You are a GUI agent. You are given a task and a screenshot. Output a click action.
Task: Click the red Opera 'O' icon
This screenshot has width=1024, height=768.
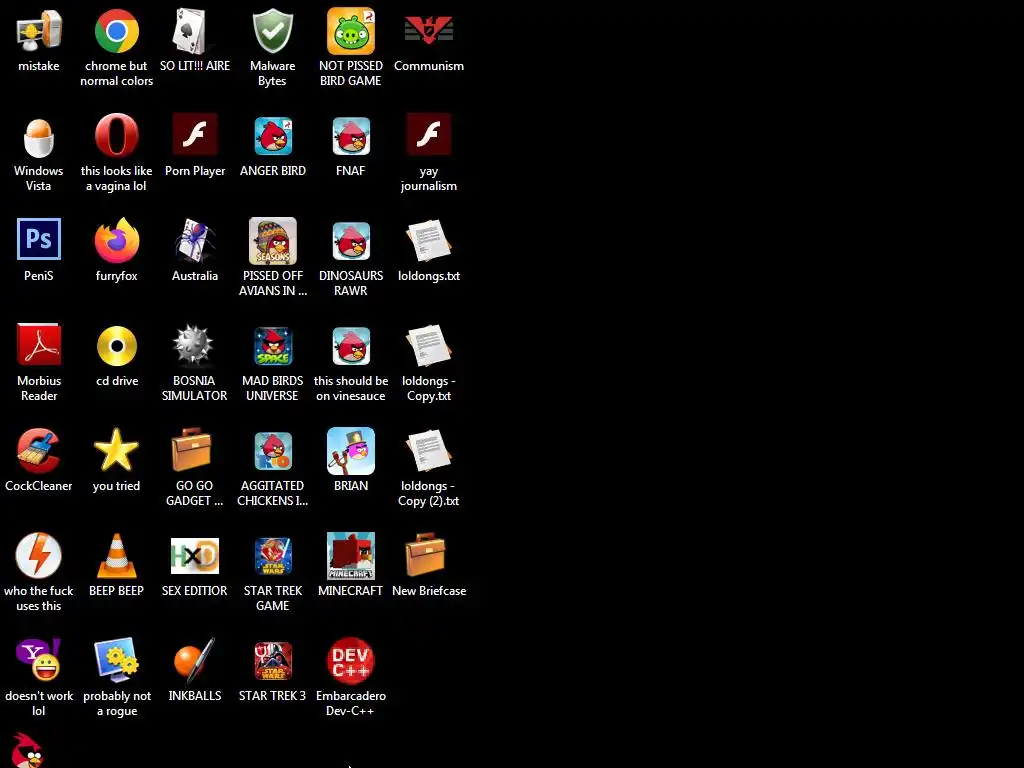tap(116, 135)
